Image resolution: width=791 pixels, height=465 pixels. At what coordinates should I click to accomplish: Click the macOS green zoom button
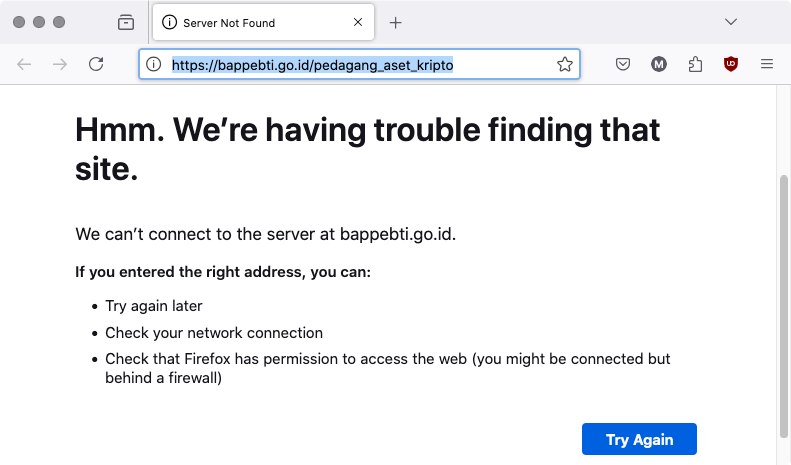point(59,22)
